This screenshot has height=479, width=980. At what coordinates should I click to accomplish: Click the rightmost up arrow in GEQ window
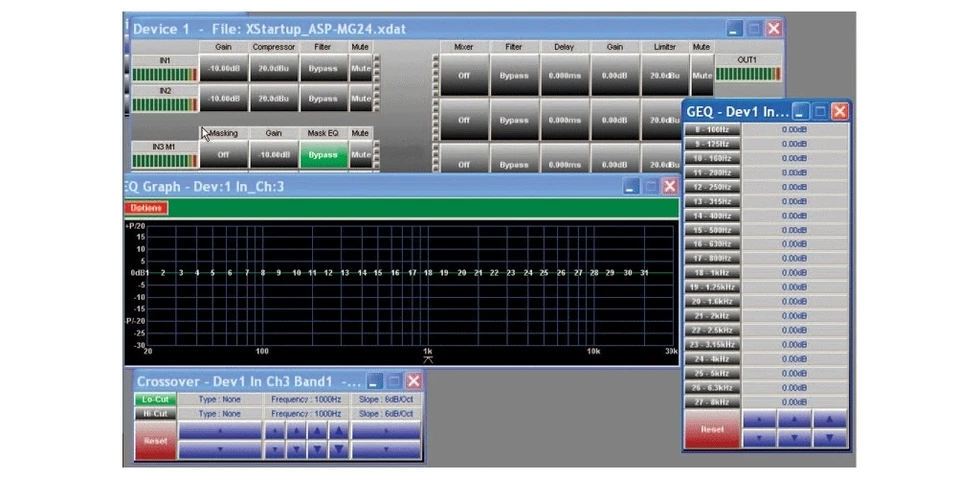click(830, 422)
